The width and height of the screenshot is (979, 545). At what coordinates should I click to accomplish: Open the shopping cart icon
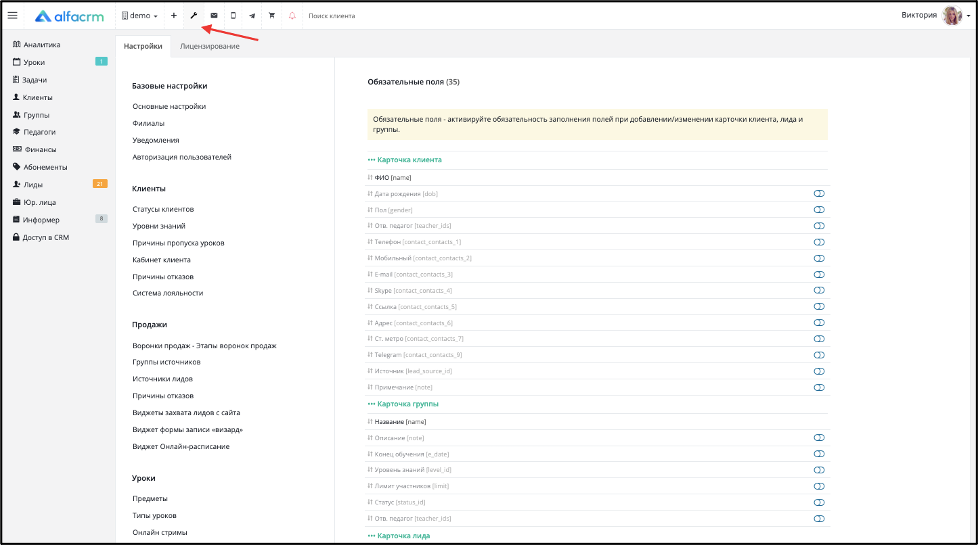pos(272,16)
